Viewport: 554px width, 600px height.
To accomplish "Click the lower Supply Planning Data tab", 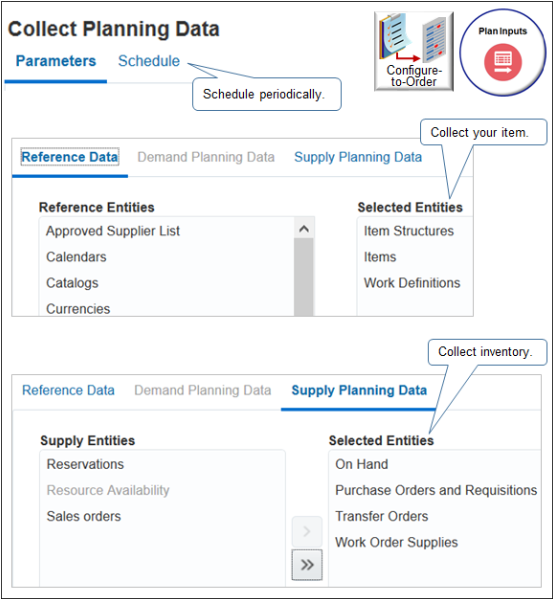I will pyautogui.click(x=359, y=390).
